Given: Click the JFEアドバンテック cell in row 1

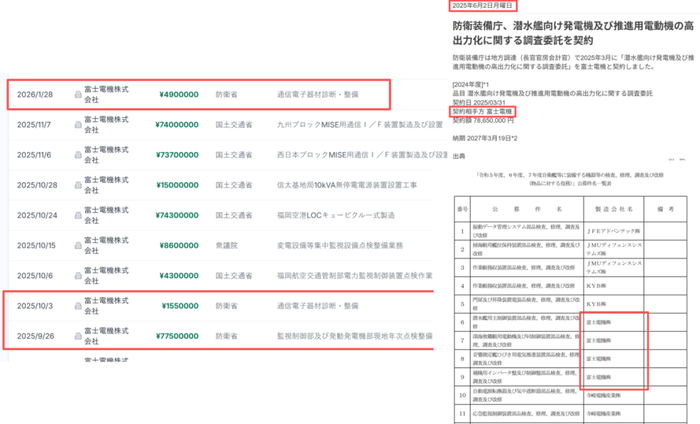Looking at the screenshot, I should tap(613, 231).
